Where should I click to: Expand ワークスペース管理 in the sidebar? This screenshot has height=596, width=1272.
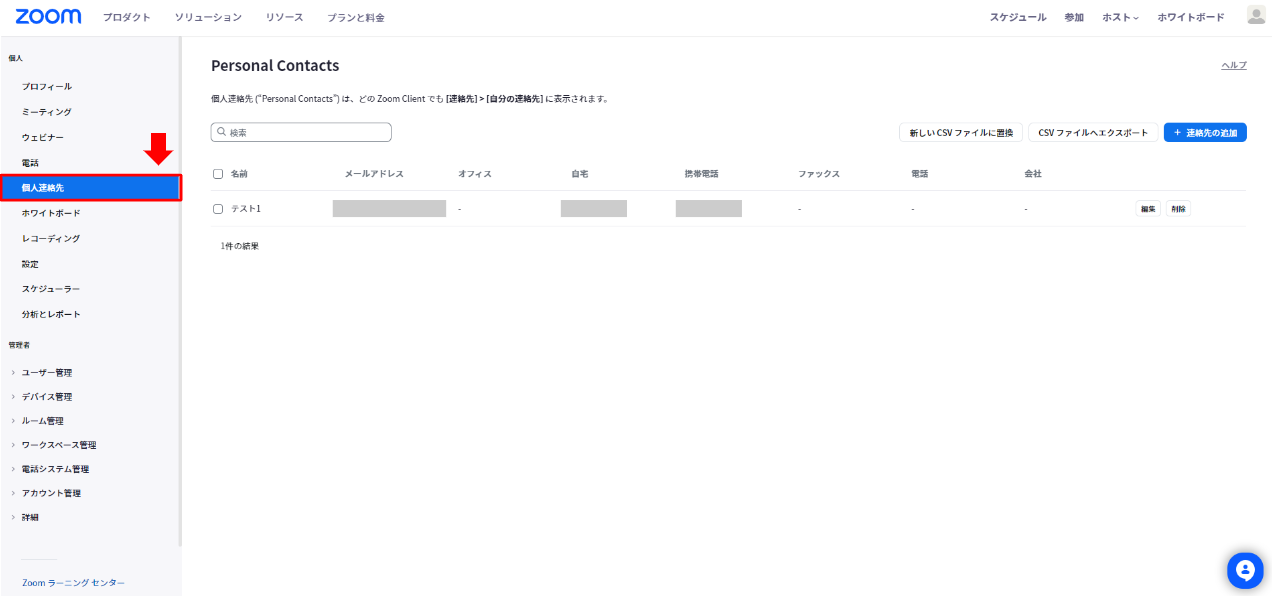point(58,444)
